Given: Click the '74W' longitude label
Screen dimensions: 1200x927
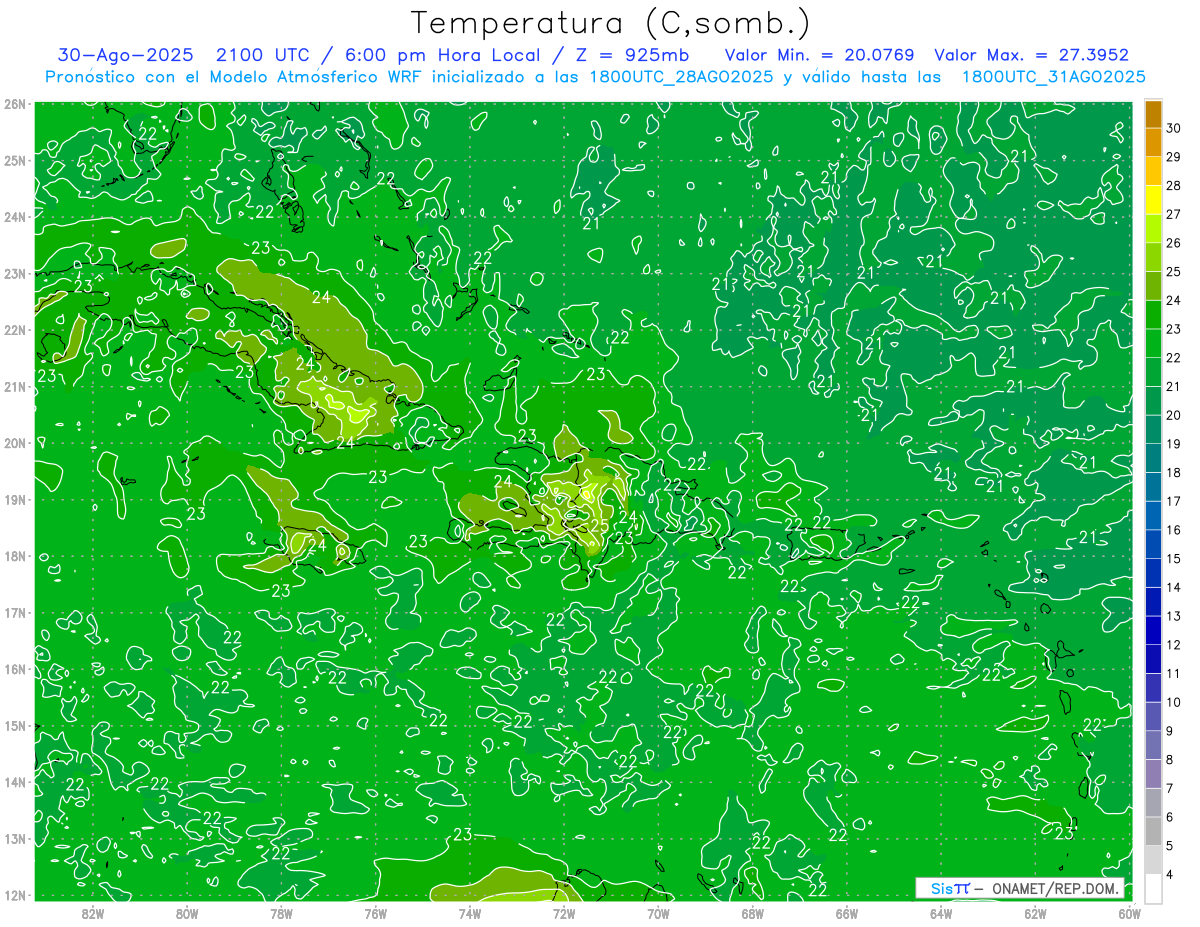Looking at the screenshot, I should tap(469, 913).
